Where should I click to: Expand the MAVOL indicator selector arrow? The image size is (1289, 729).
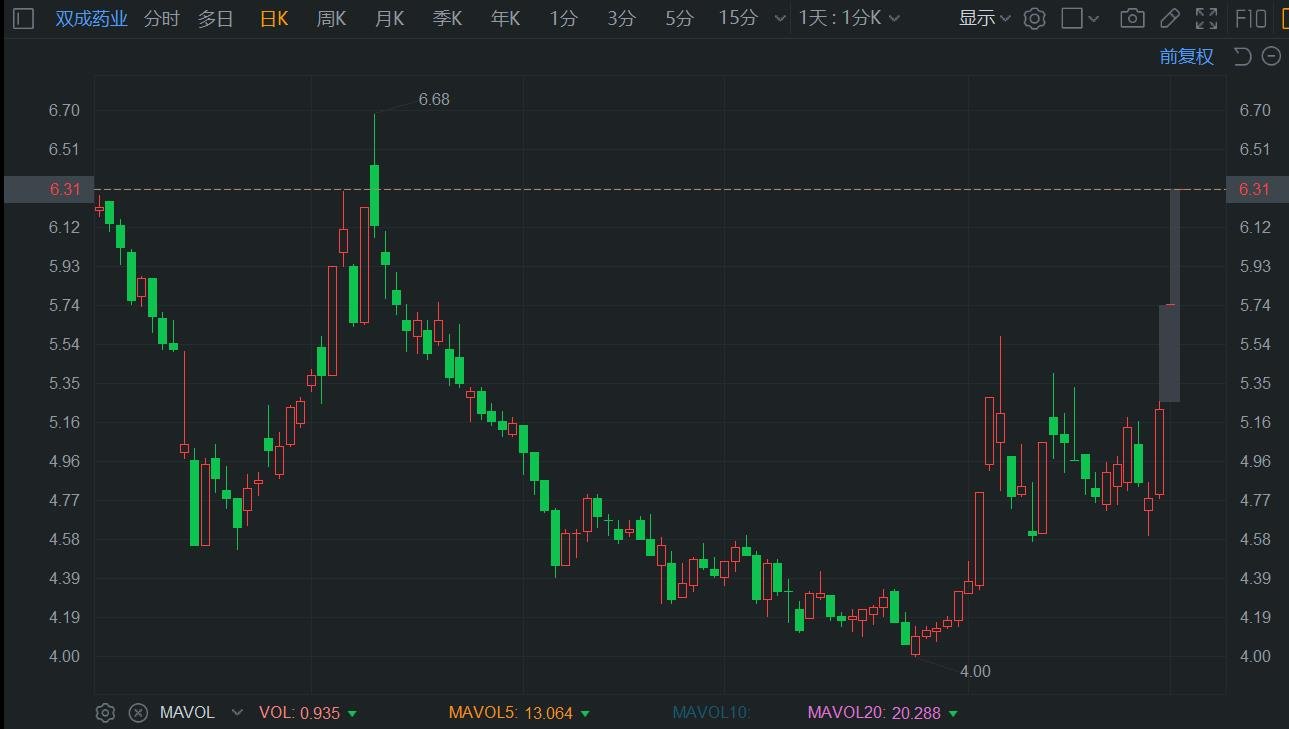[237, 713]
